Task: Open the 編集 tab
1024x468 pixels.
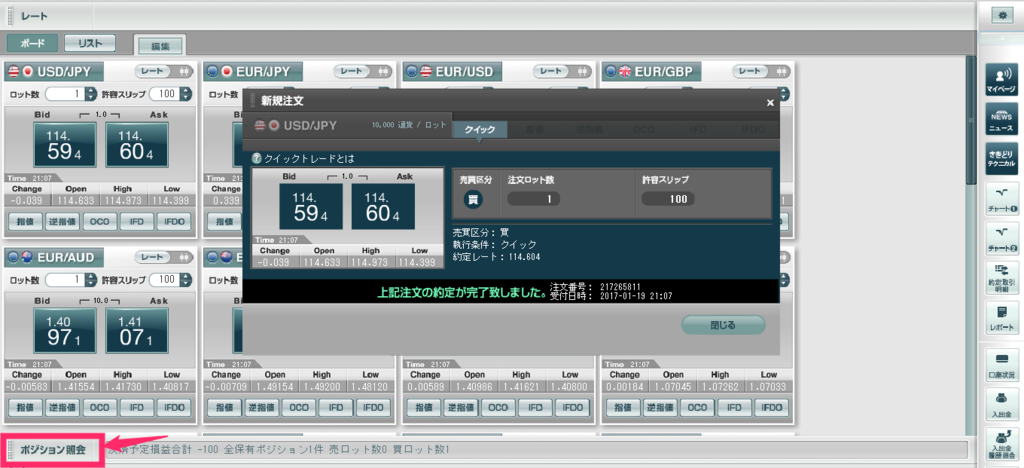Action: (x=161, y=46)
